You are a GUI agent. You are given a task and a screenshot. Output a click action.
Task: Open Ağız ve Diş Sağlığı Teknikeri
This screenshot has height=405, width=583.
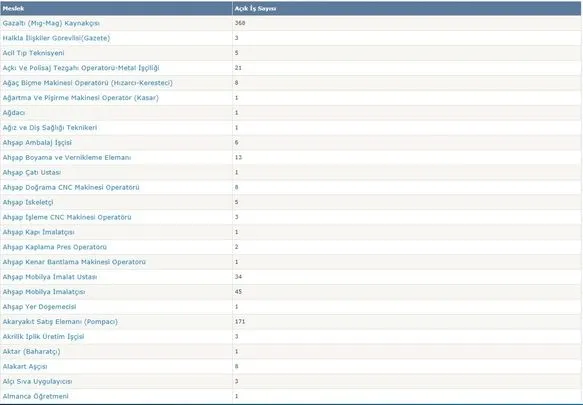click(50, 128)
